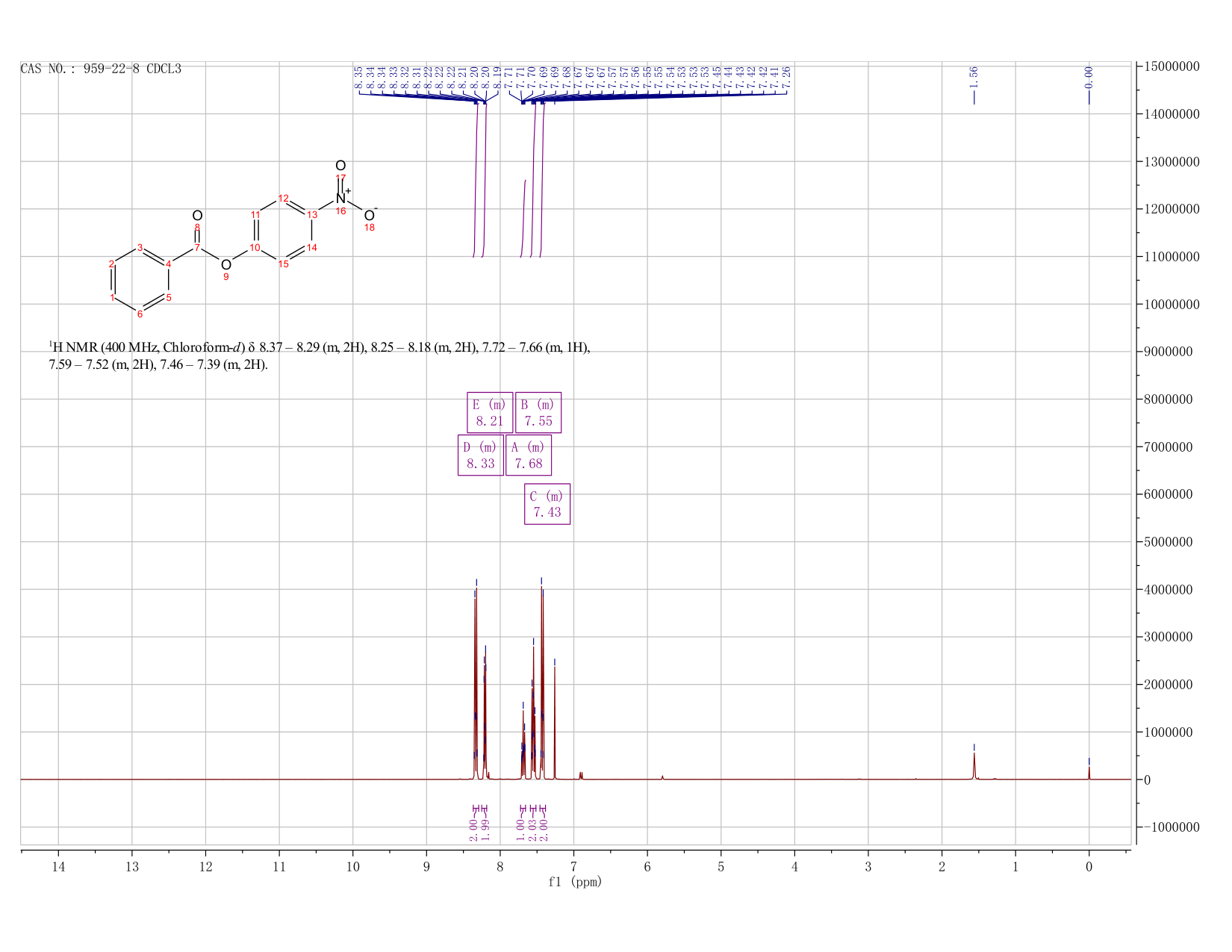Click the TMS peak at 0 ppm

(1089, 772)
